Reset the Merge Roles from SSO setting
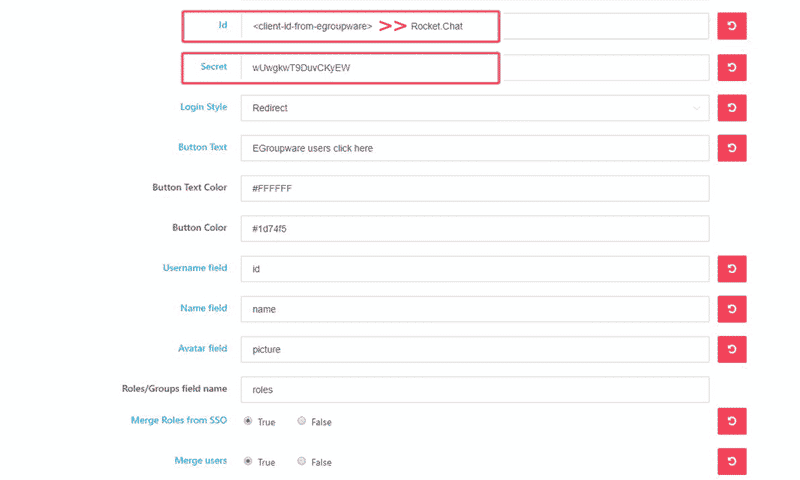Viewport: 800px width, 480px height. pos(732,421)
